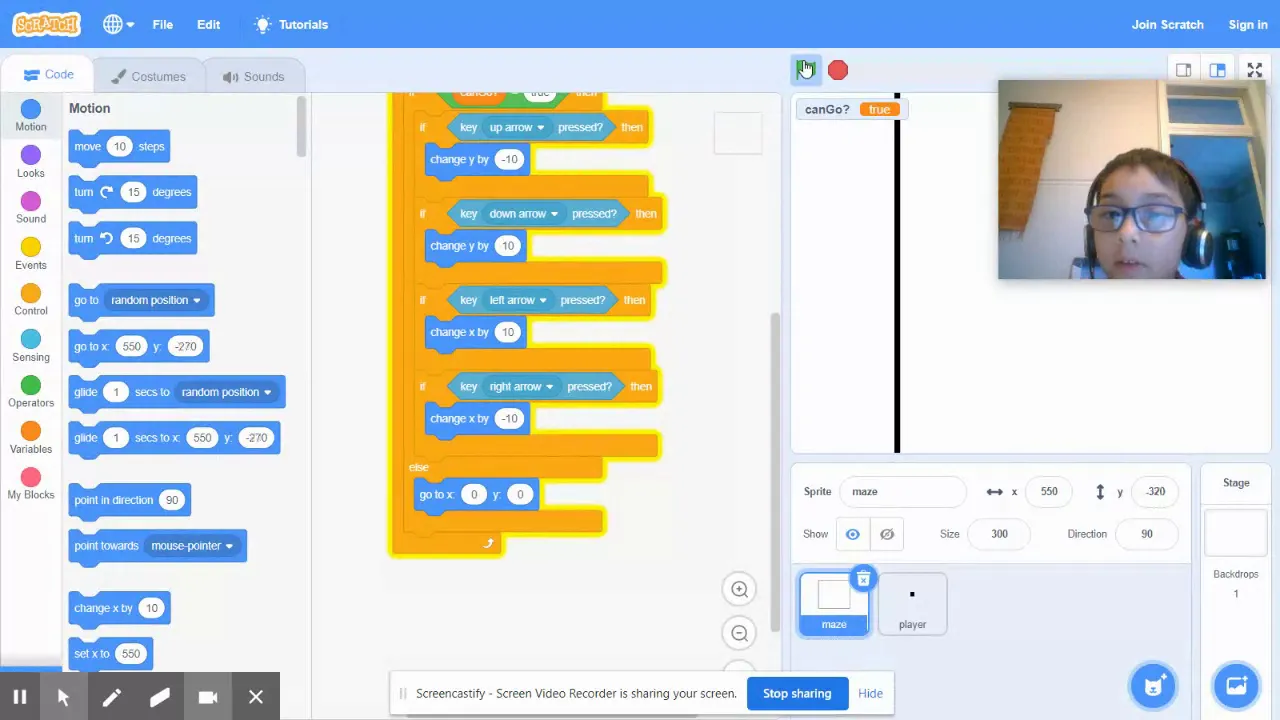The height and width of the screenshot is (720, 1280).
Task: Open left arrow key dropdown in script
Action: [x=518, y=300]
